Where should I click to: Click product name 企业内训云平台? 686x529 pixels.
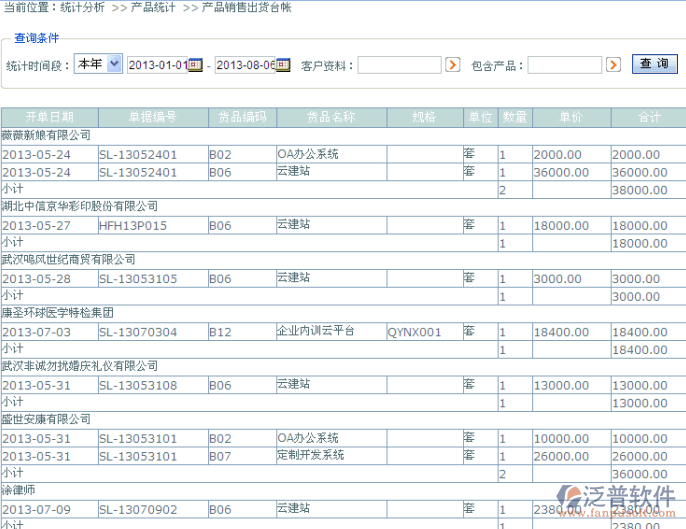[315, 330]
